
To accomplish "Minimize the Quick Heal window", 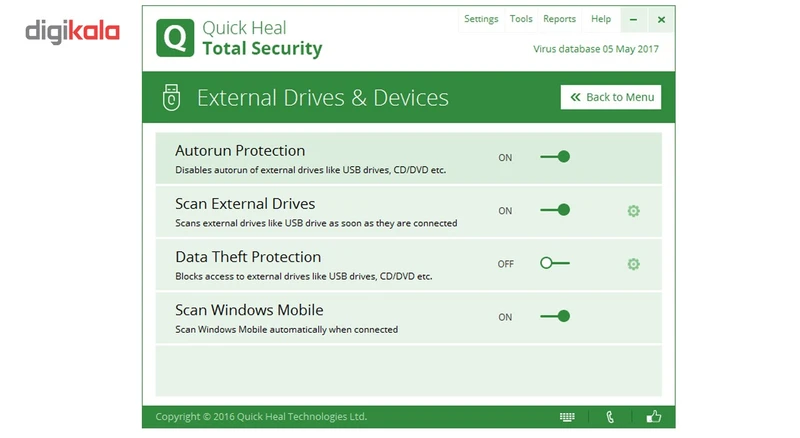I will click(x=633, y=19).
